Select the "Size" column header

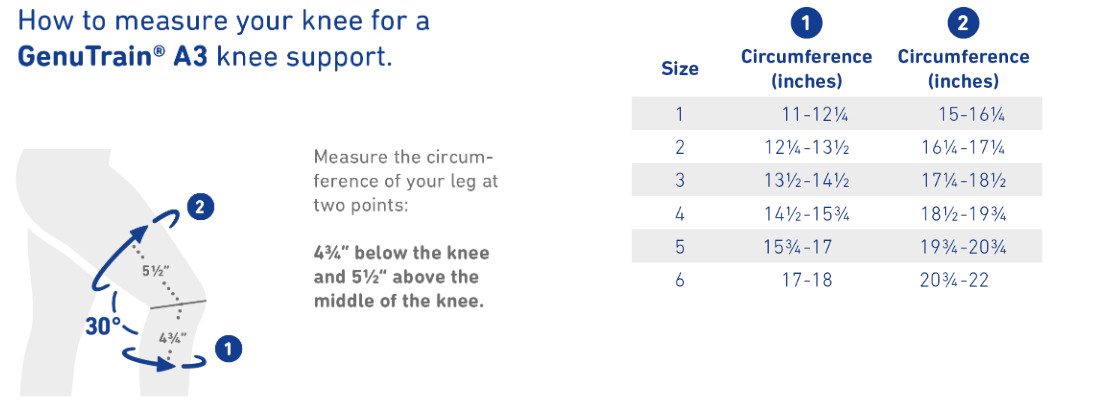680,69
